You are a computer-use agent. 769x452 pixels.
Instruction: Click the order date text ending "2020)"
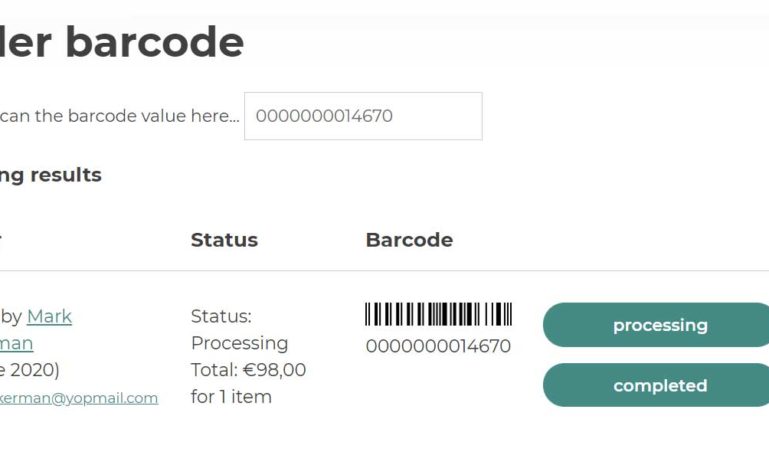point(30,371)
